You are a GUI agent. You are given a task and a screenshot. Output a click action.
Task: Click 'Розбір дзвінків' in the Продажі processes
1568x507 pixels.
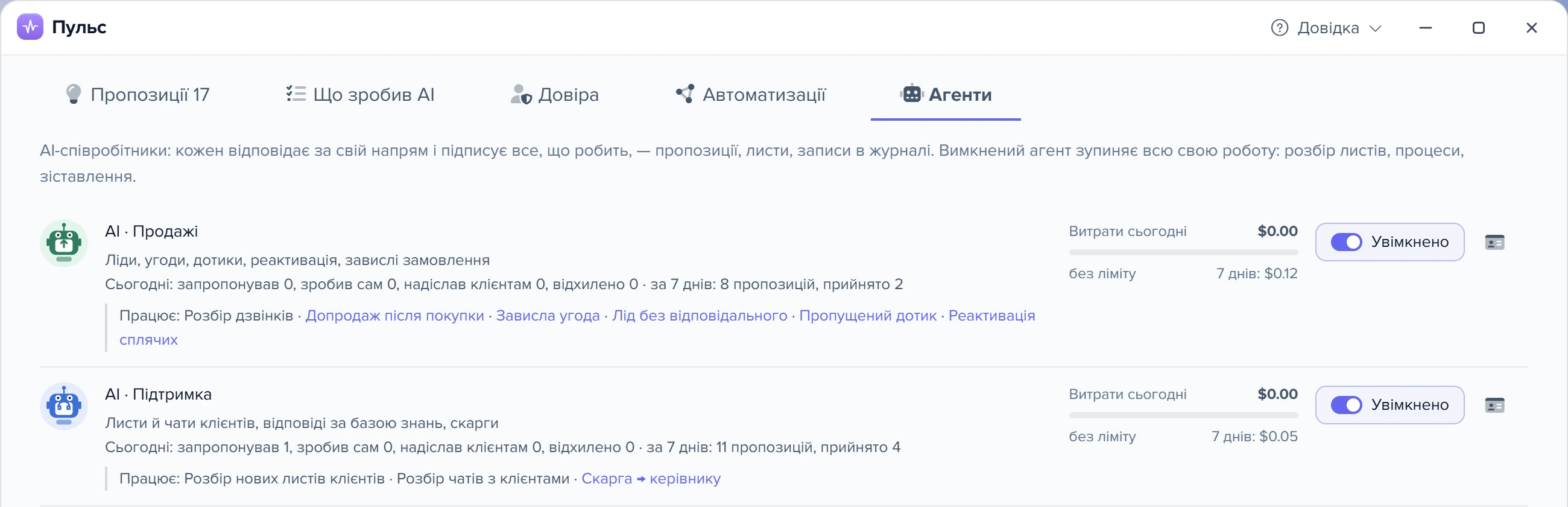239,316
